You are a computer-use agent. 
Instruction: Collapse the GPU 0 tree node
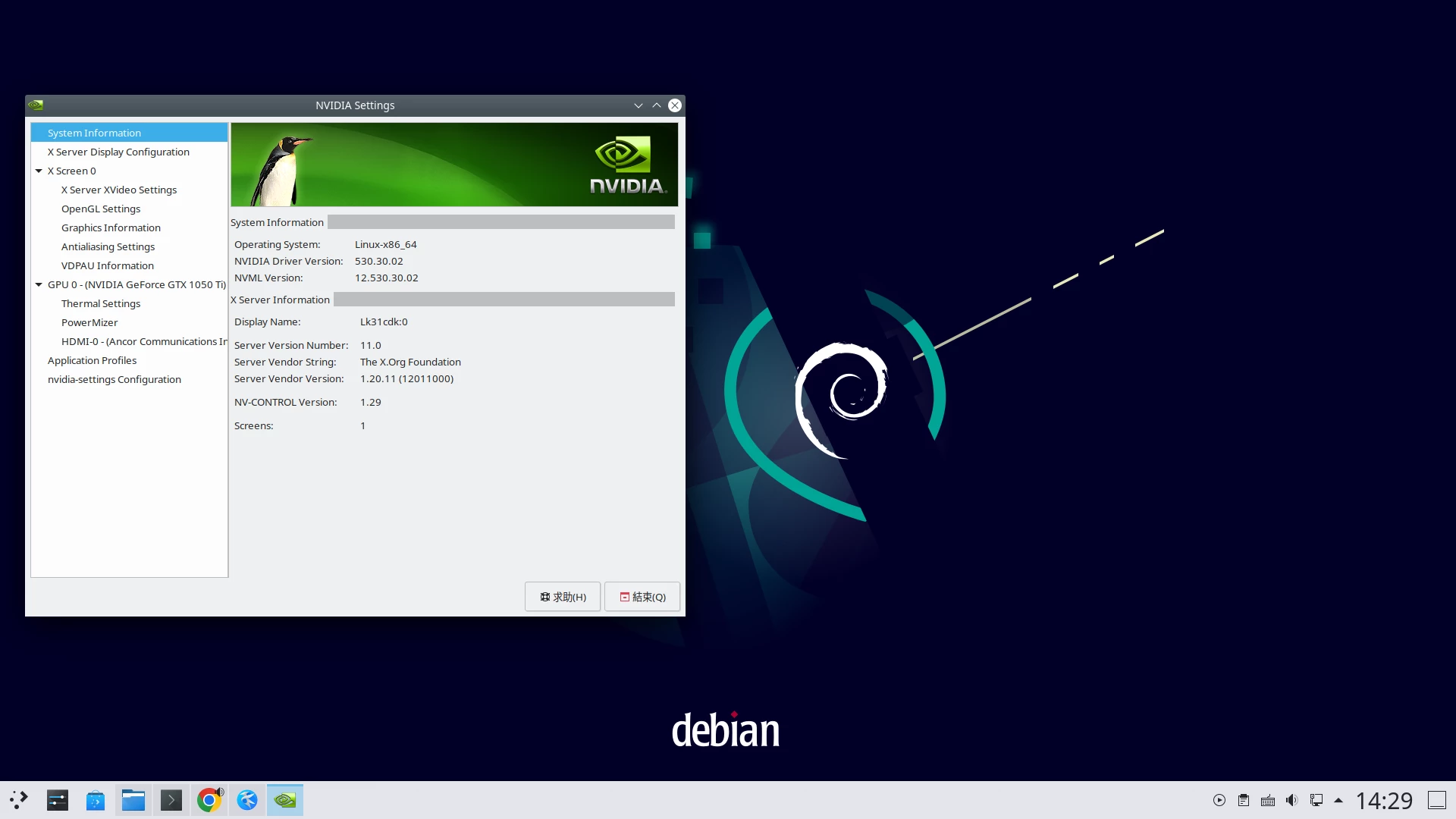coord(39,284)
